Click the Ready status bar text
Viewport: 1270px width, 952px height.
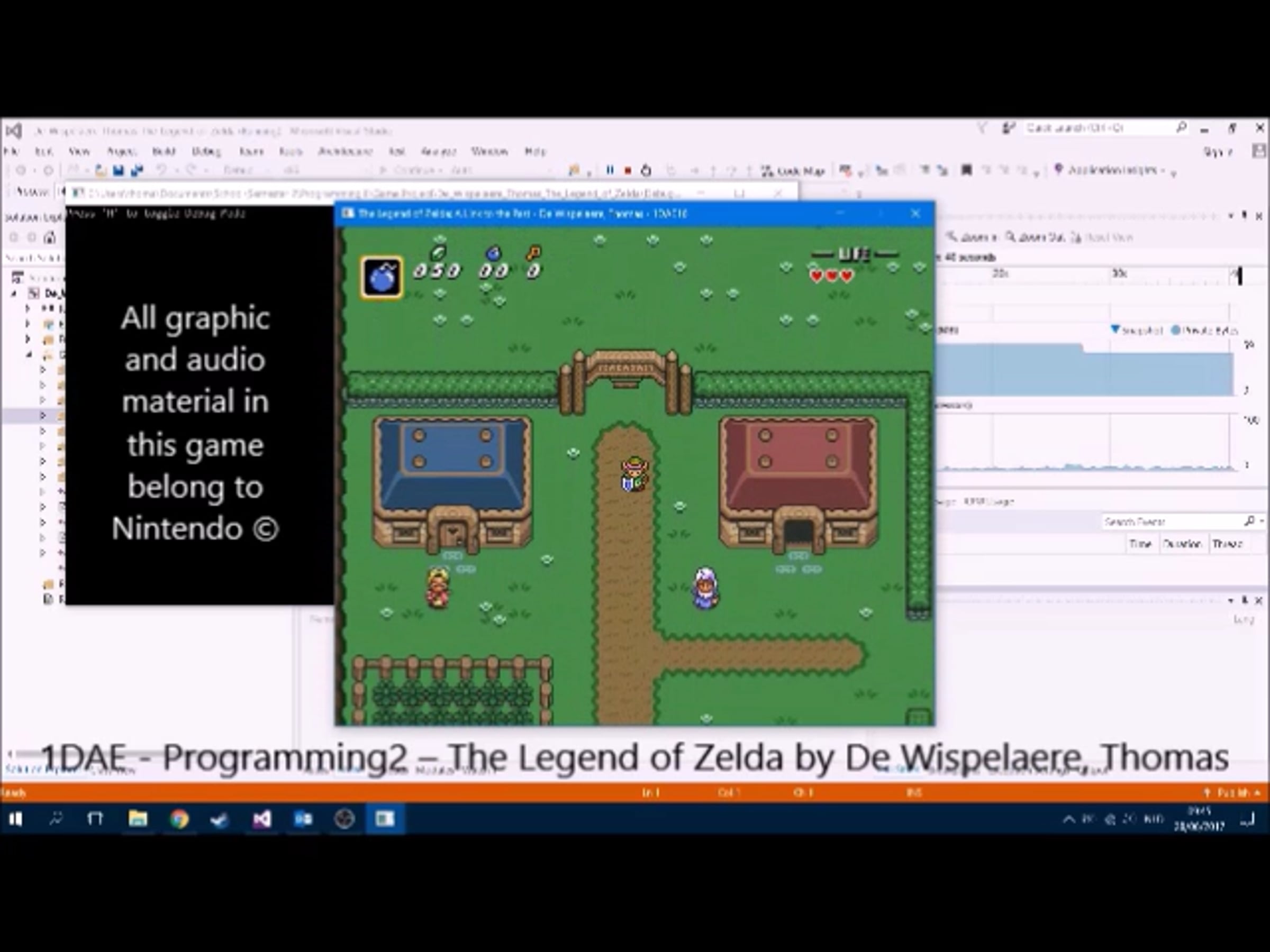pos(13,792)
